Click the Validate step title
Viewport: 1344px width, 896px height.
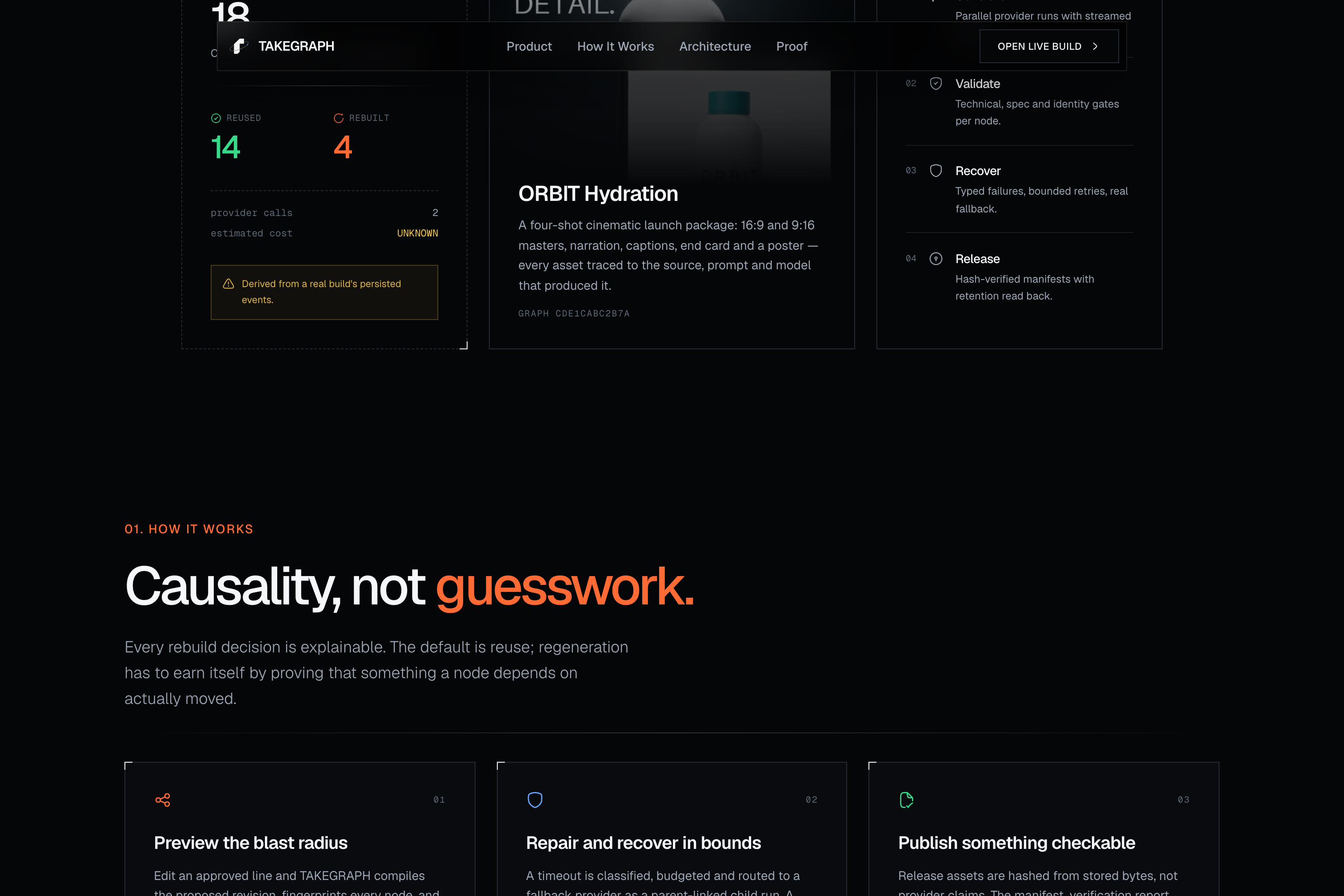(978, 84)
